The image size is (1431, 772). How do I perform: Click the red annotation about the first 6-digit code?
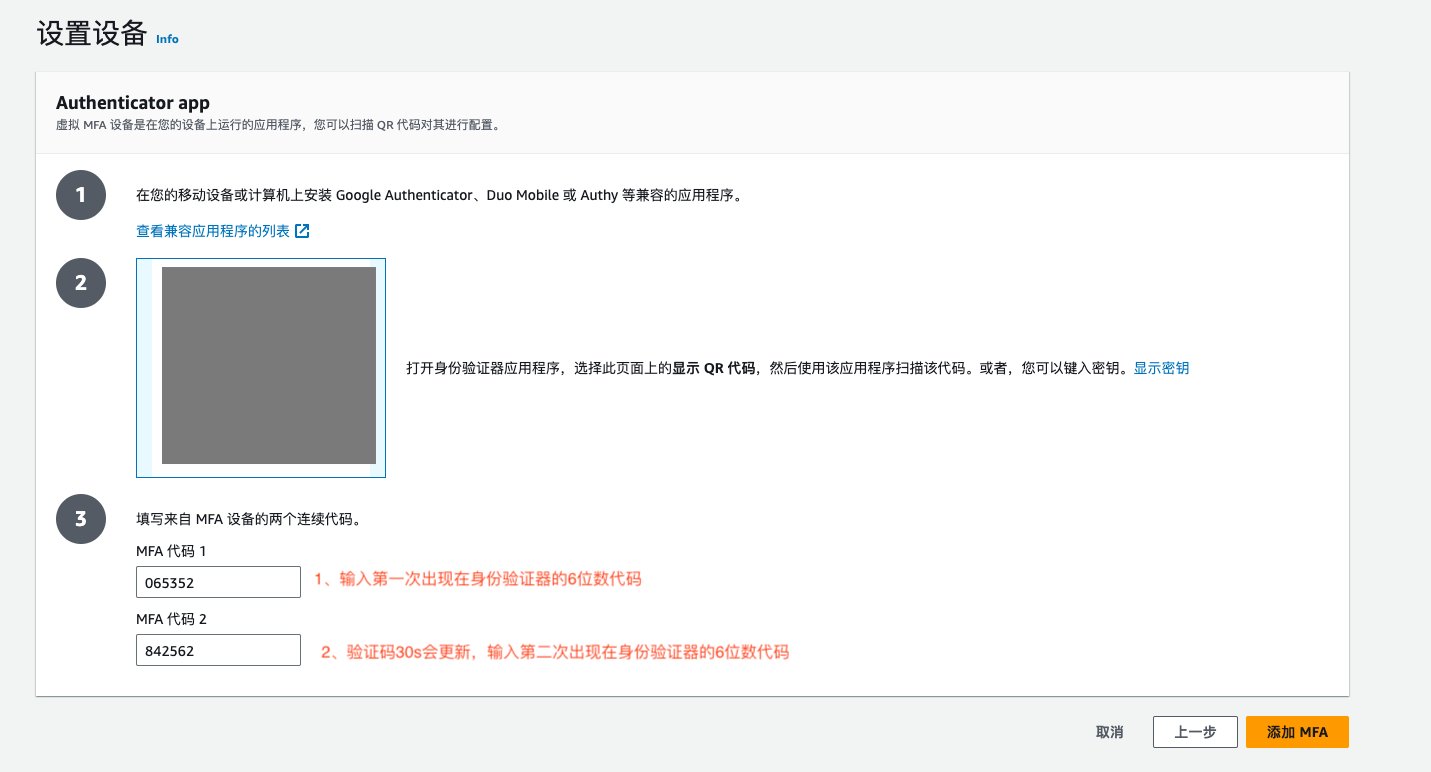coord(478,579)
